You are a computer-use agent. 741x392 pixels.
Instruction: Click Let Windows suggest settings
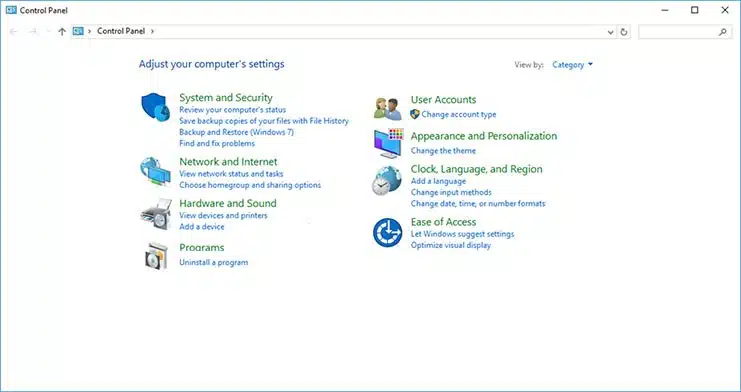[x=462, y=234]
